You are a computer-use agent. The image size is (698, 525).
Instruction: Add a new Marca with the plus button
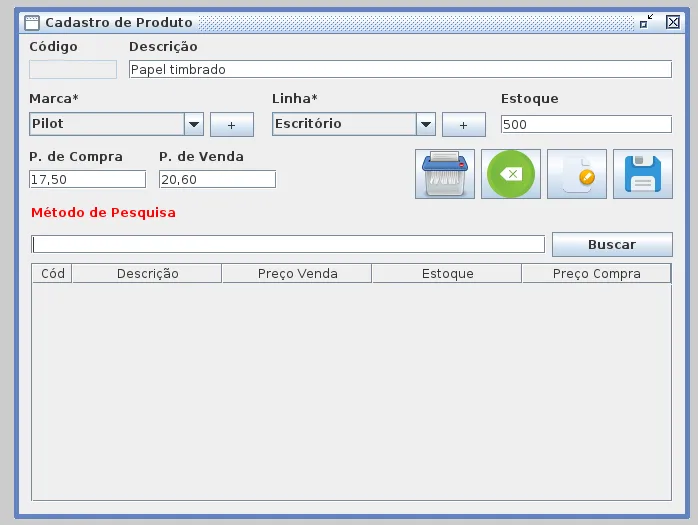[232, 125]
